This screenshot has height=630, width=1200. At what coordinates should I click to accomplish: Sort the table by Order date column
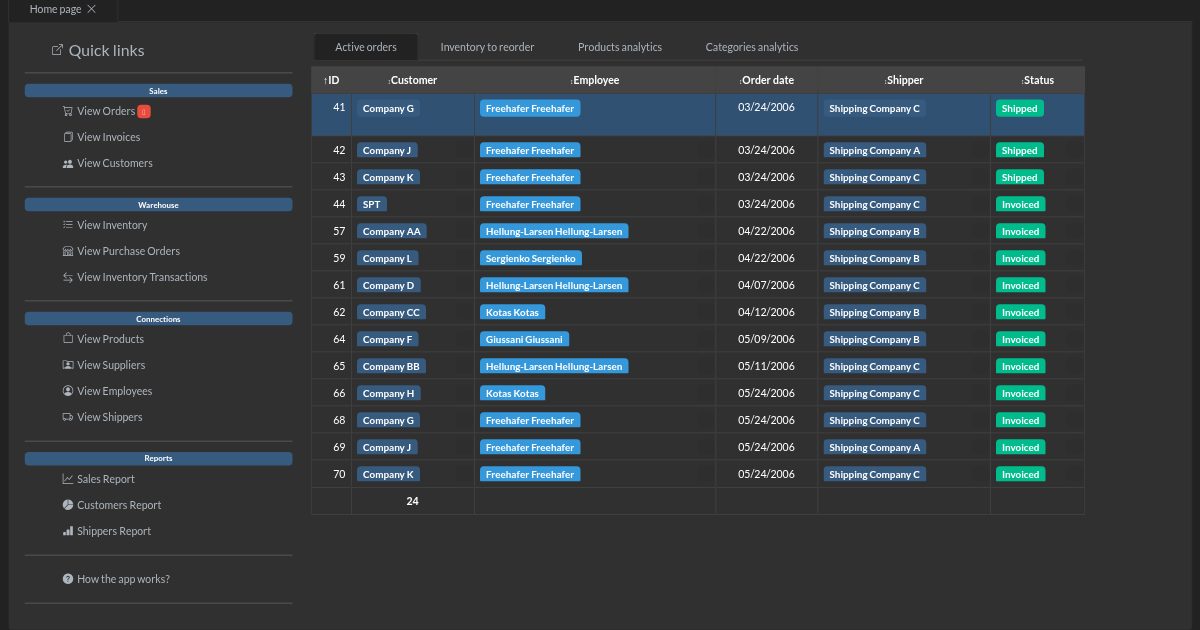coord(767,80)
